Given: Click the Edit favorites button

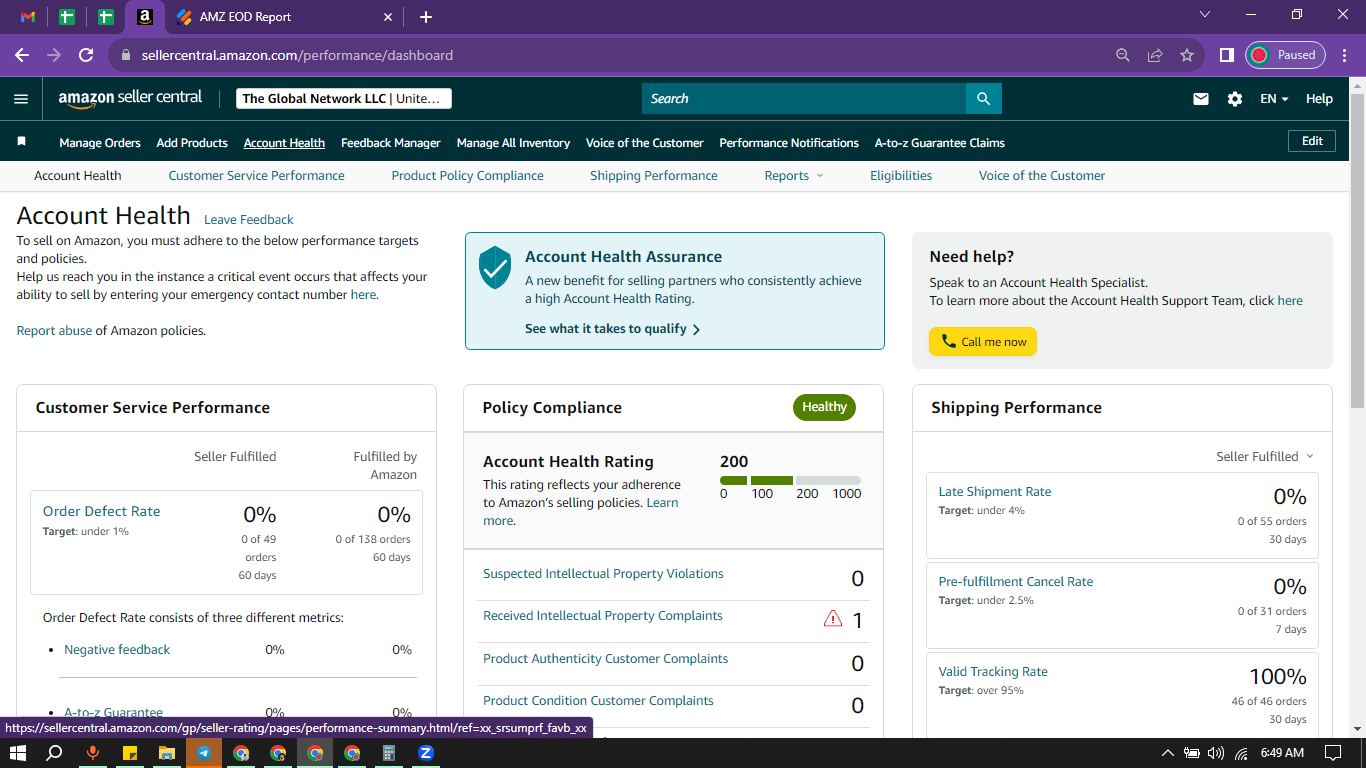Looking at the screenshot, I should tap(1312, 142).
